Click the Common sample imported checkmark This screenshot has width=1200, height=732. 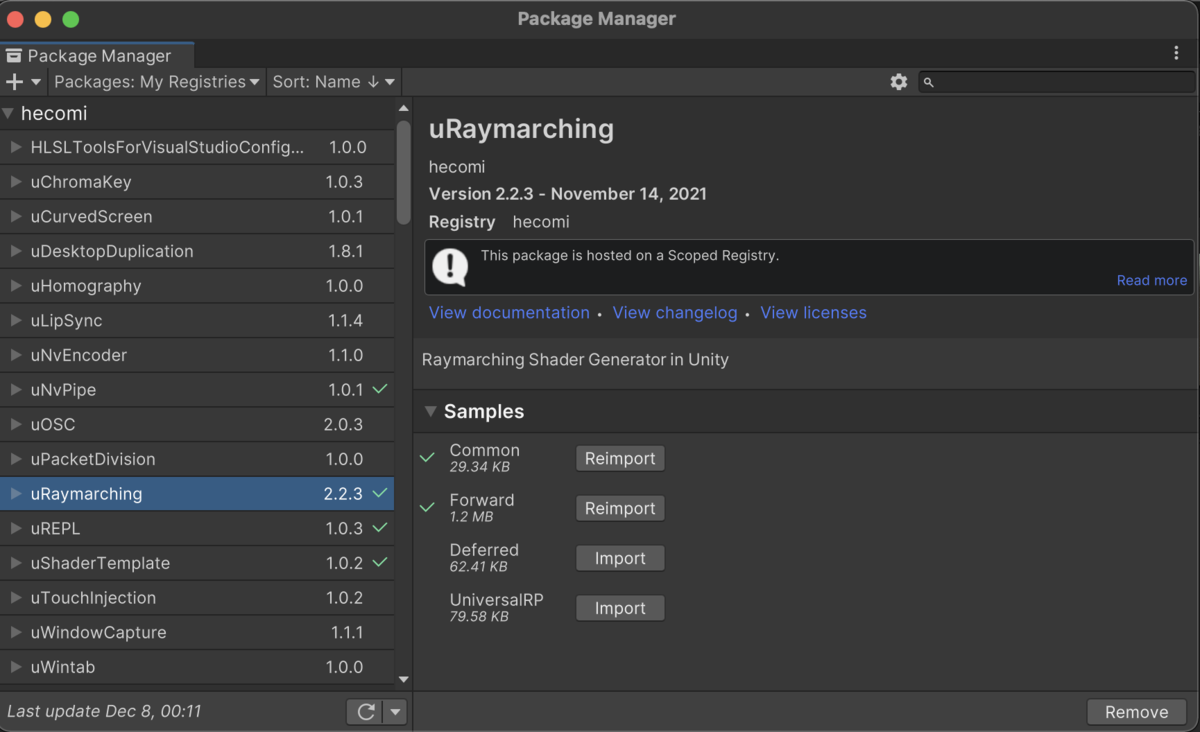pos(427,457)
